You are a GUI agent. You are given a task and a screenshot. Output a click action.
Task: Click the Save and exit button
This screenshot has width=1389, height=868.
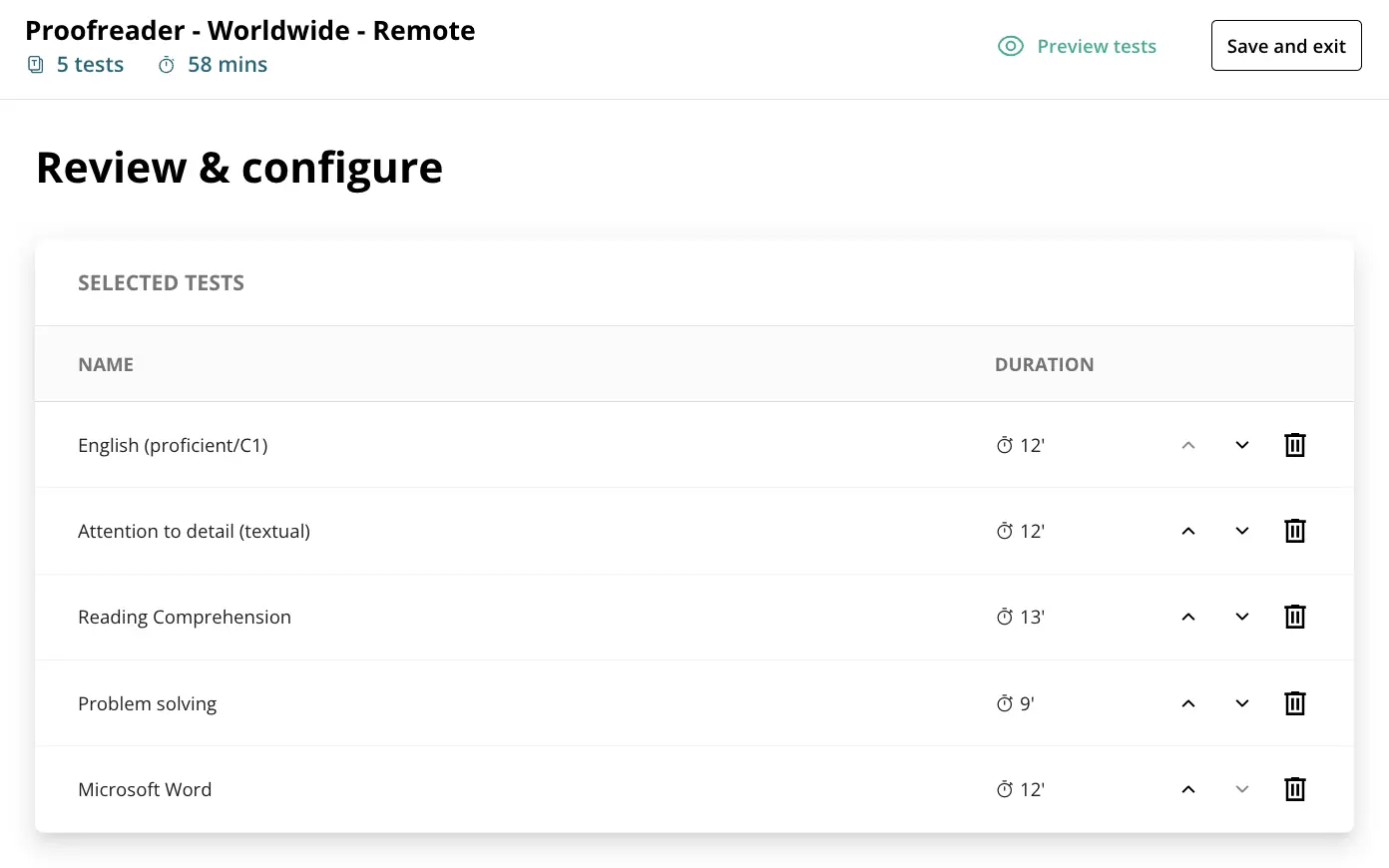tap(1286, 46)
